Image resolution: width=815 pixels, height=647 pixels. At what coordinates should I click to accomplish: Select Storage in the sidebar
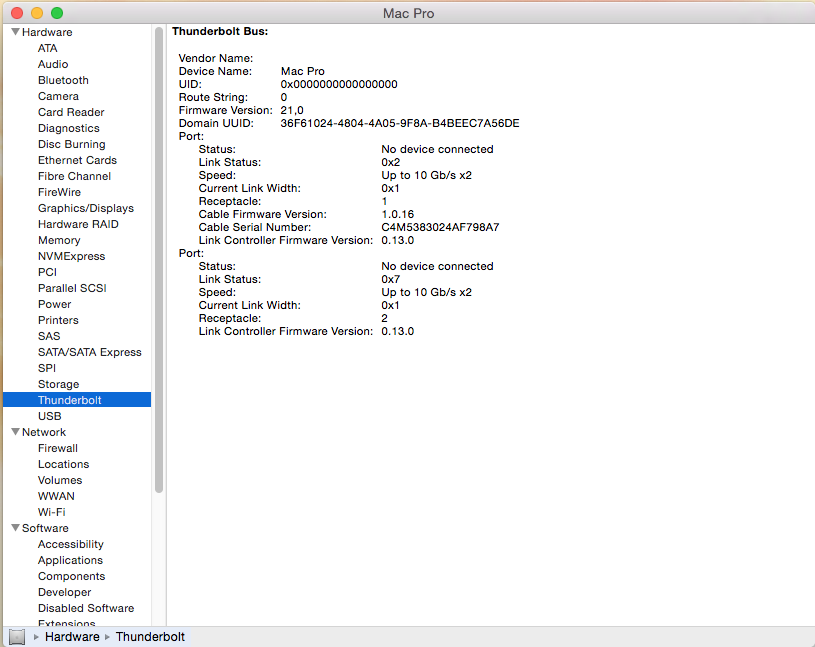coord(59,384)
